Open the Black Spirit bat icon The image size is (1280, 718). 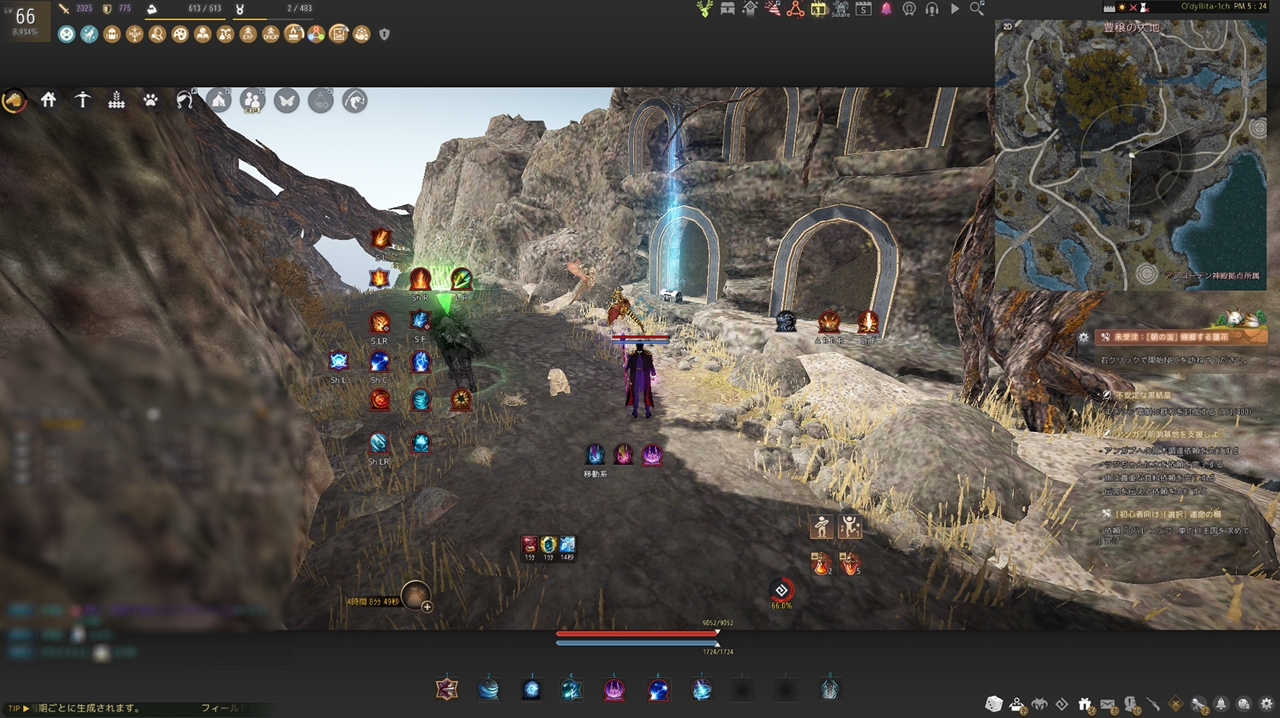click(x=1039, y=704)
